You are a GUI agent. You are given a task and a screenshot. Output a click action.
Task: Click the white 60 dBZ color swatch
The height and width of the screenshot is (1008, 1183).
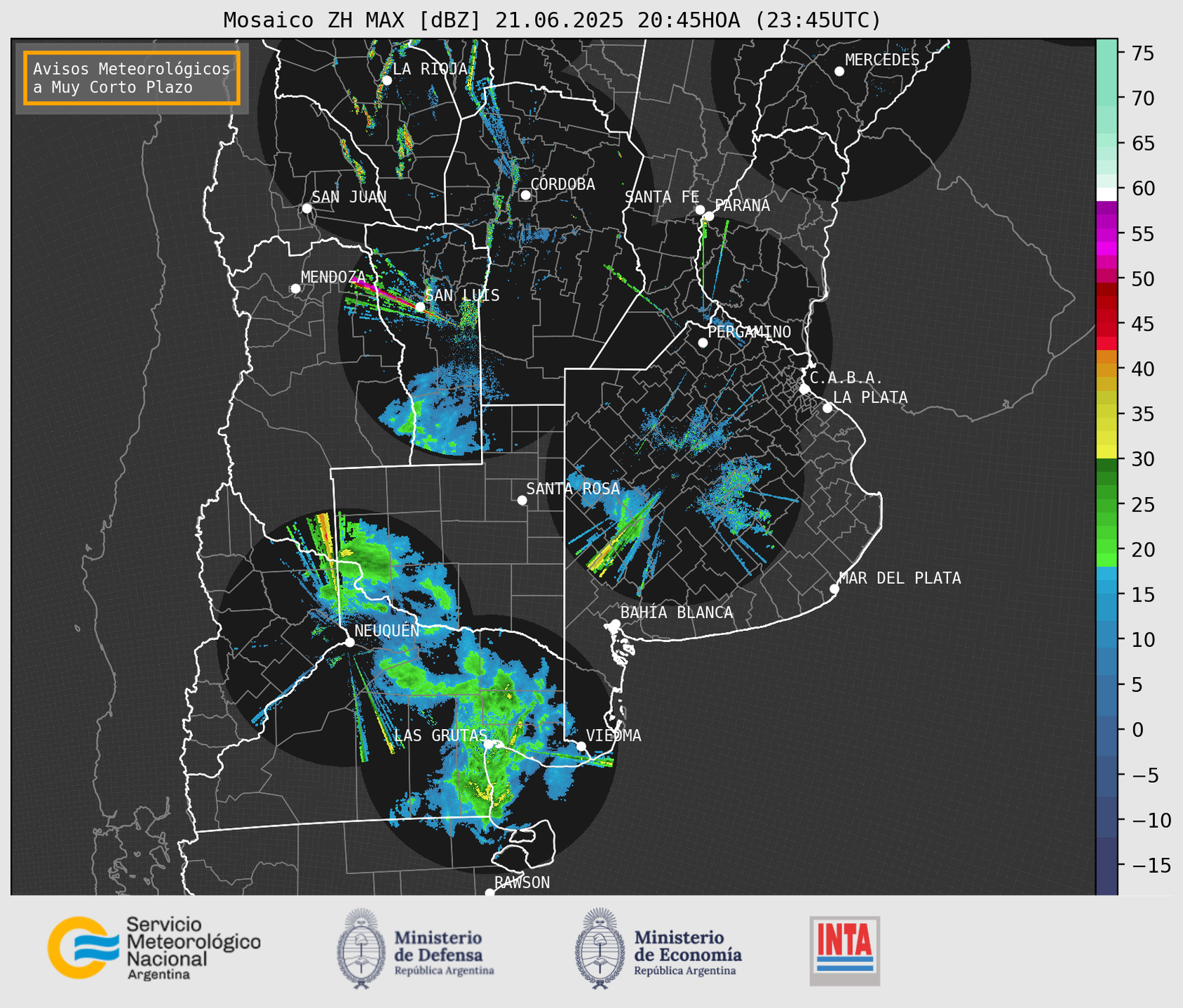click(x=1107, y=194)
